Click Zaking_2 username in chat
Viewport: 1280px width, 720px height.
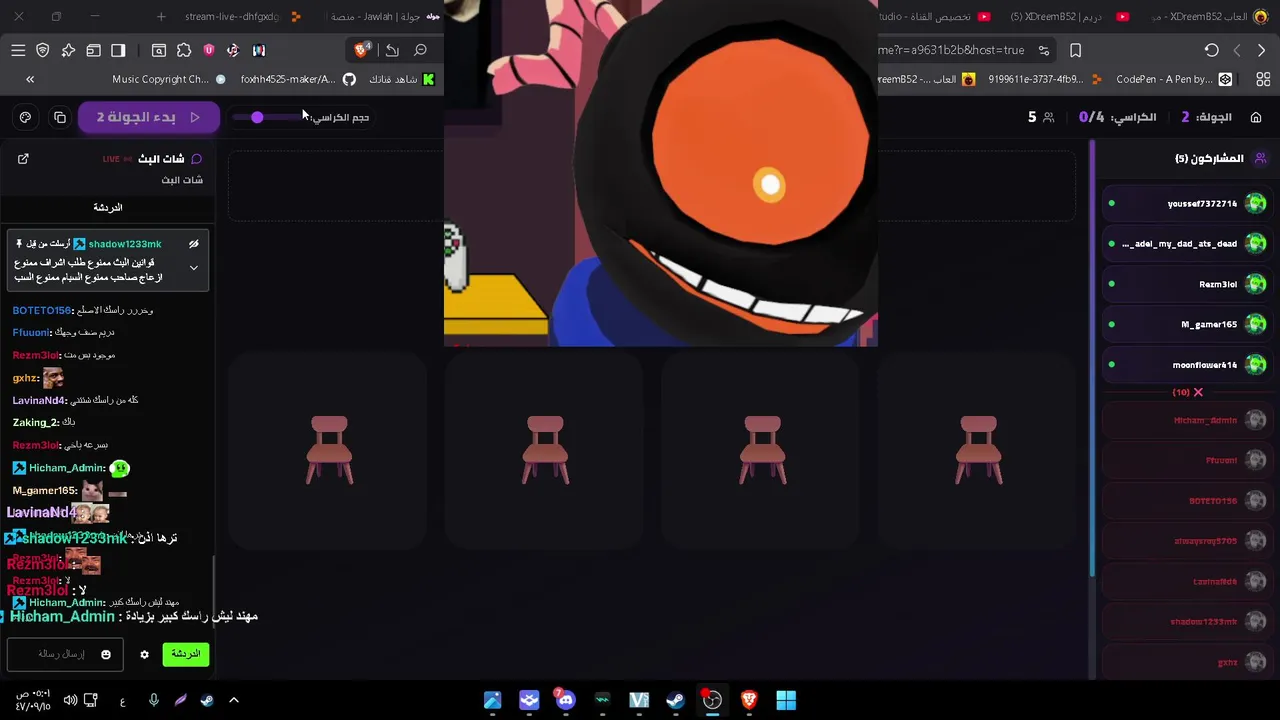[x=35, y=423]
